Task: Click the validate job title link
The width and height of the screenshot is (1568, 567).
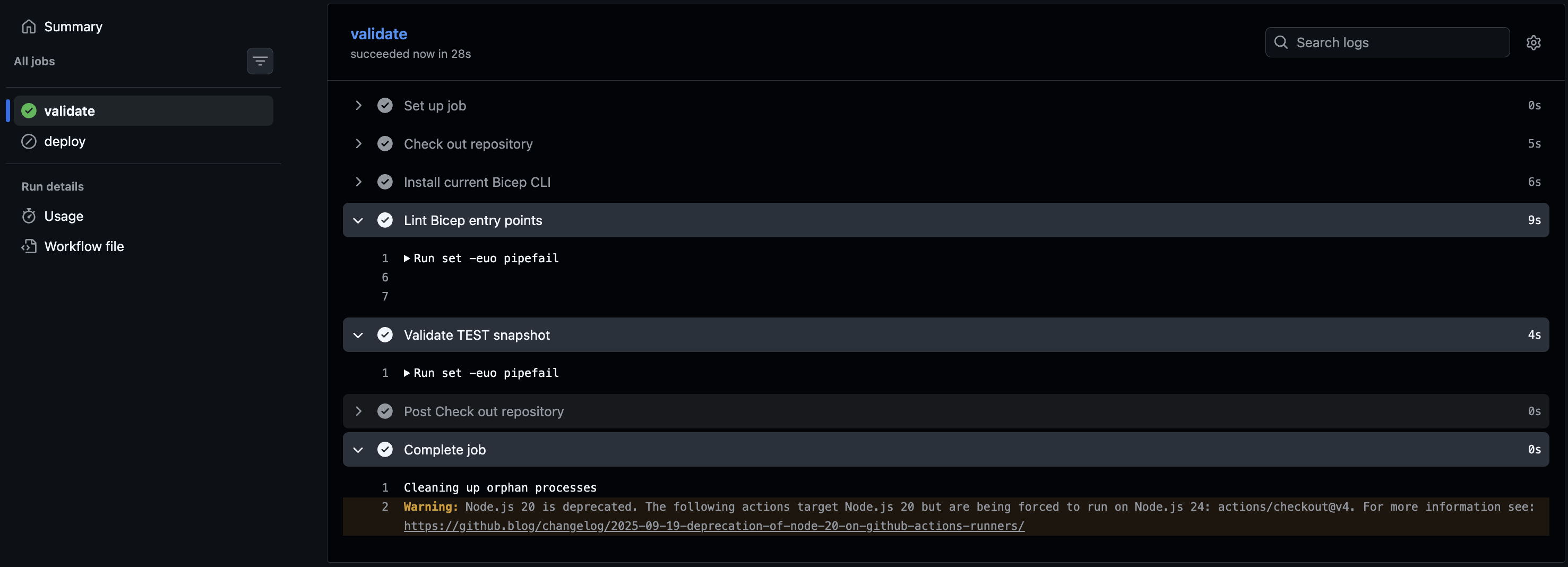Action: [x=378, y=34]
